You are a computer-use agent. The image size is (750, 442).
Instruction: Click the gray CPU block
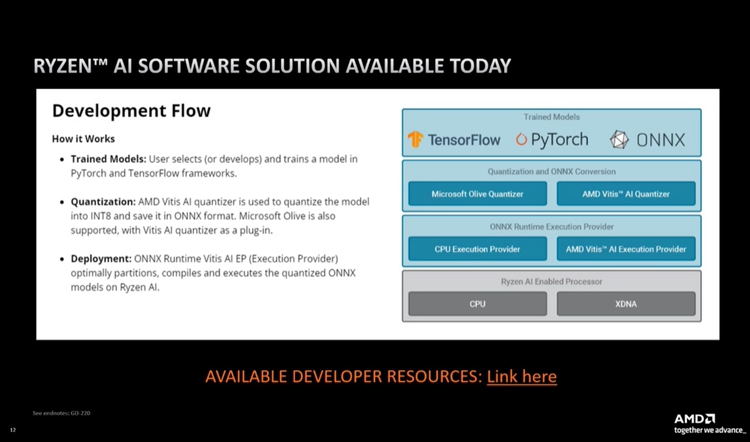pyautogui.click(x=477, y=304)
